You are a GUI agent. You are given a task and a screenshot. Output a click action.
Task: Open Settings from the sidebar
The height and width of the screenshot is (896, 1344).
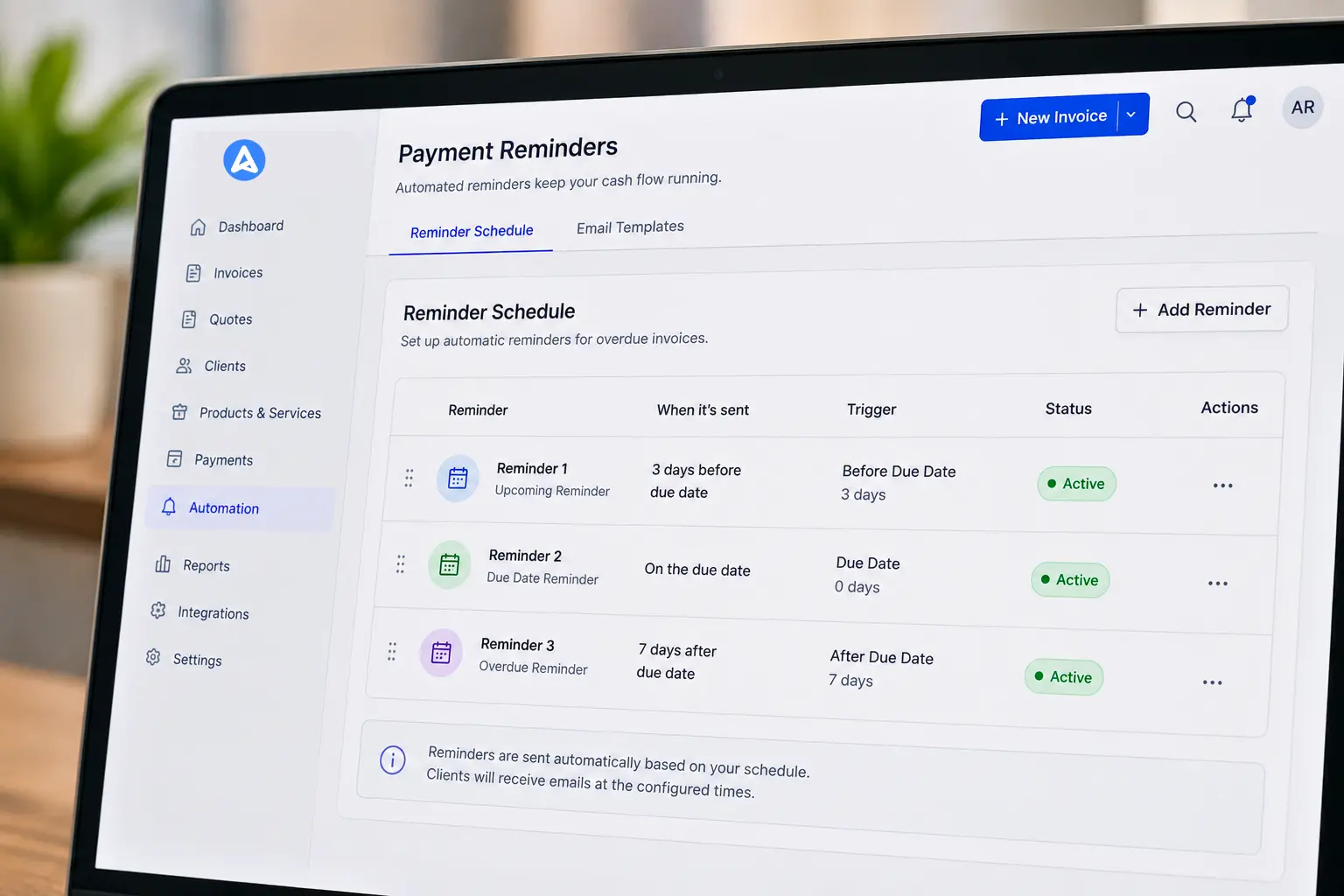pos(197,660)
